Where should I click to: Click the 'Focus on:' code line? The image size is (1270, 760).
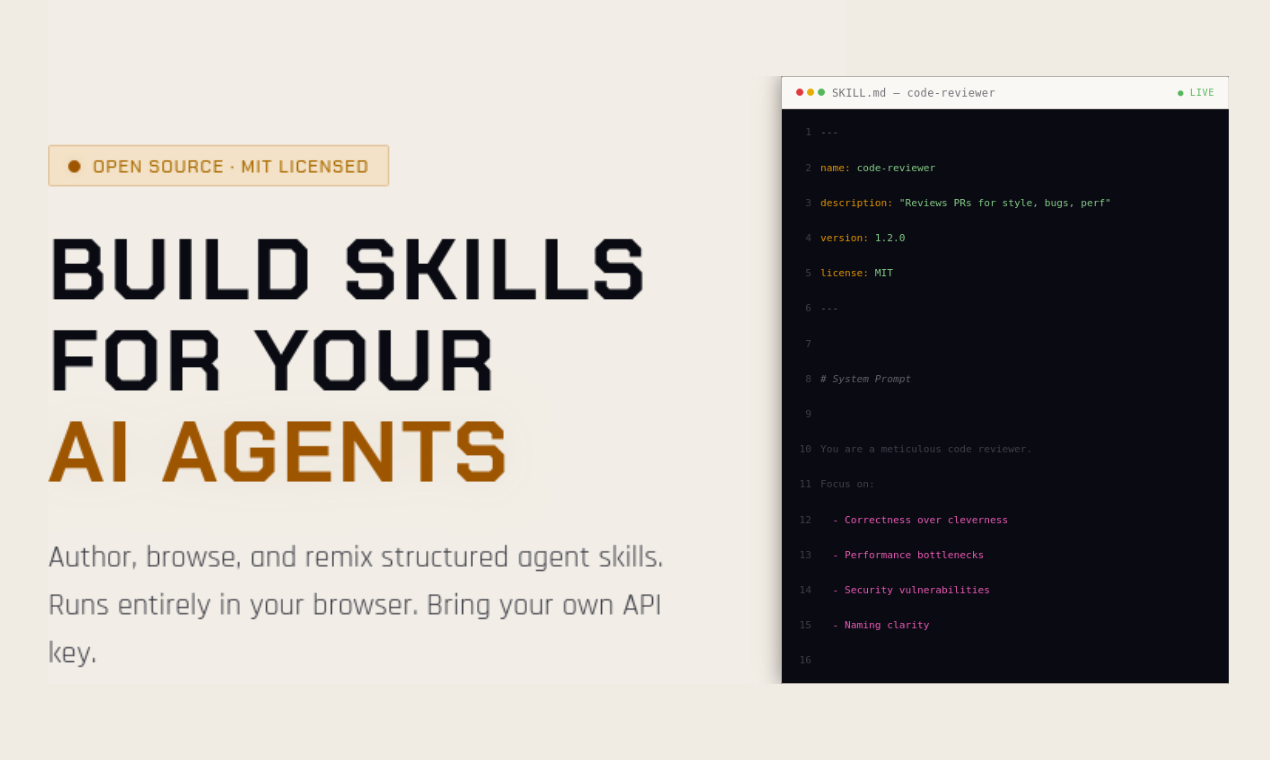[847, 484]
